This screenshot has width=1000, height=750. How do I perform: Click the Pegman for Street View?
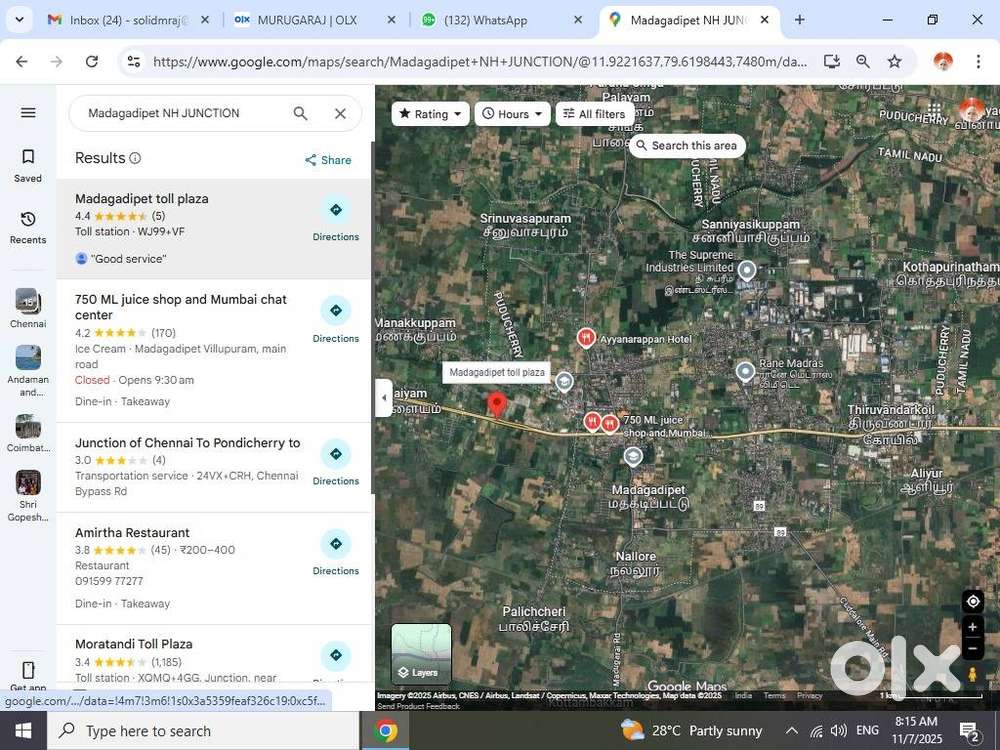point(971,674)
